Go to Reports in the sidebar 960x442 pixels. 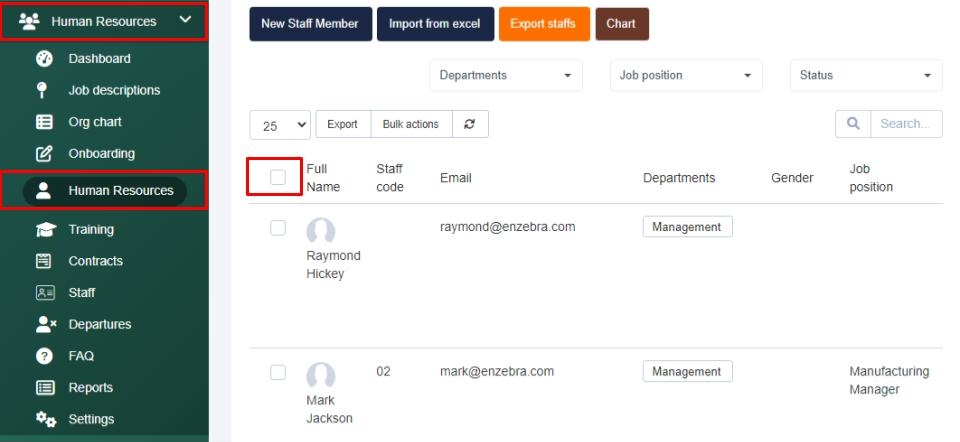click(x=90, y=388)
